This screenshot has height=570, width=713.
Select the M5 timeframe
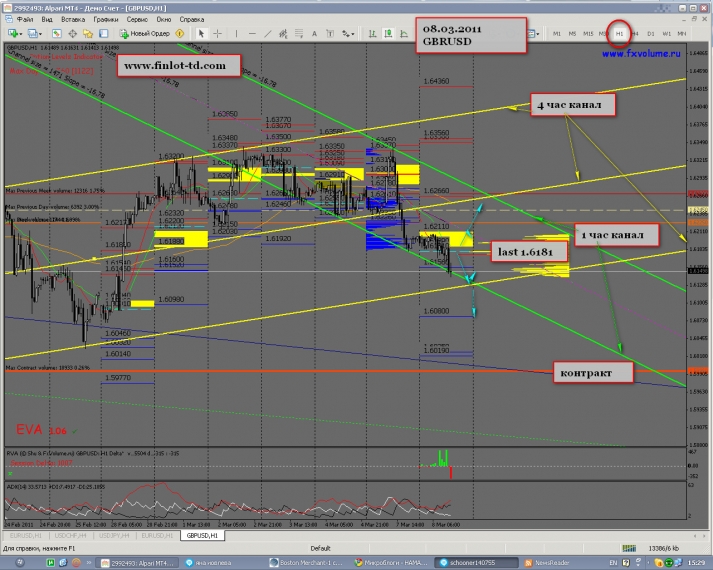(572, 34)
